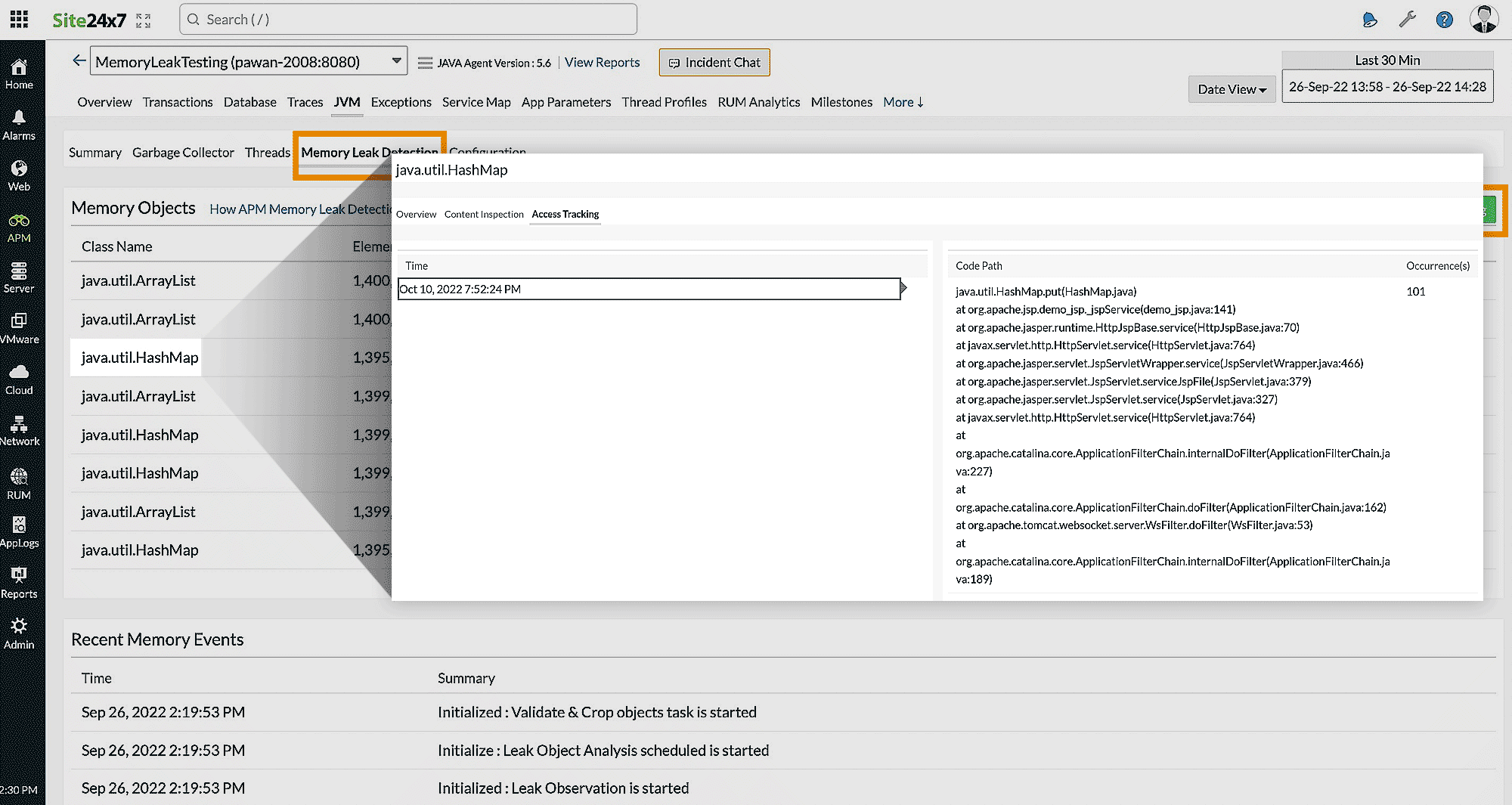Screen dimensions: 1512x805
Task: Open the help question mark icon
Action: tap(1444, 20)
